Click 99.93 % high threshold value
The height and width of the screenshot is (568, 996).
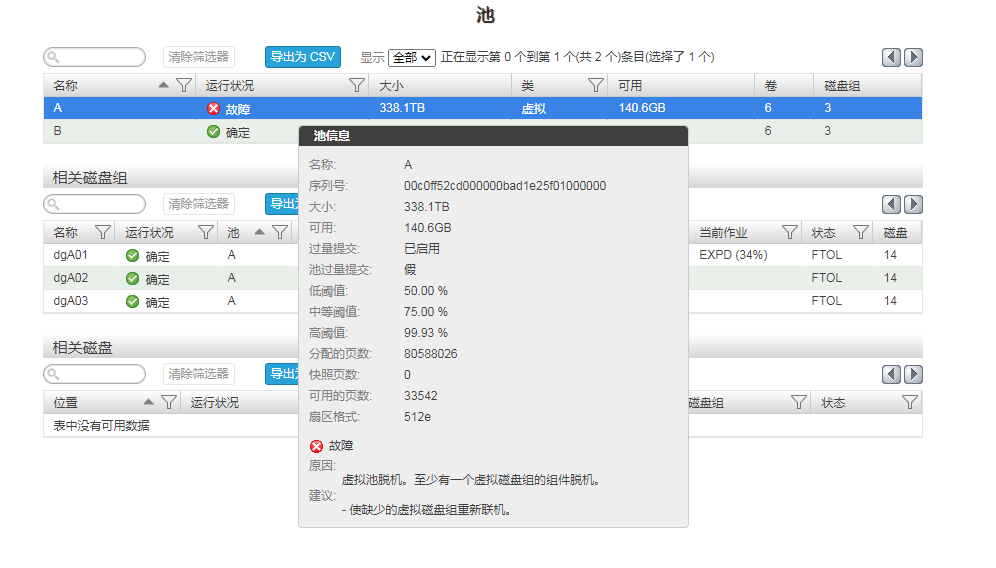[426, 332]
